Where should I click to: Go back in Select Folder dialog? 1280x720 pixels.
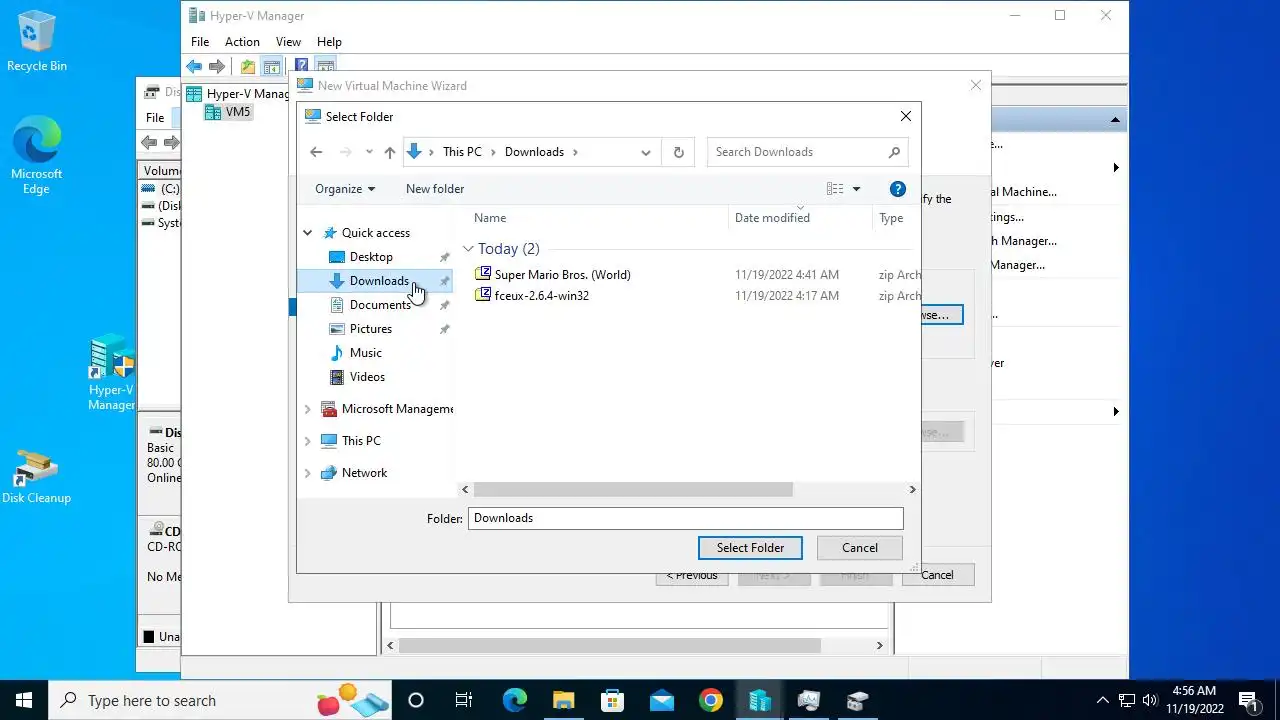pyautogui.click(x=316, y=152)
